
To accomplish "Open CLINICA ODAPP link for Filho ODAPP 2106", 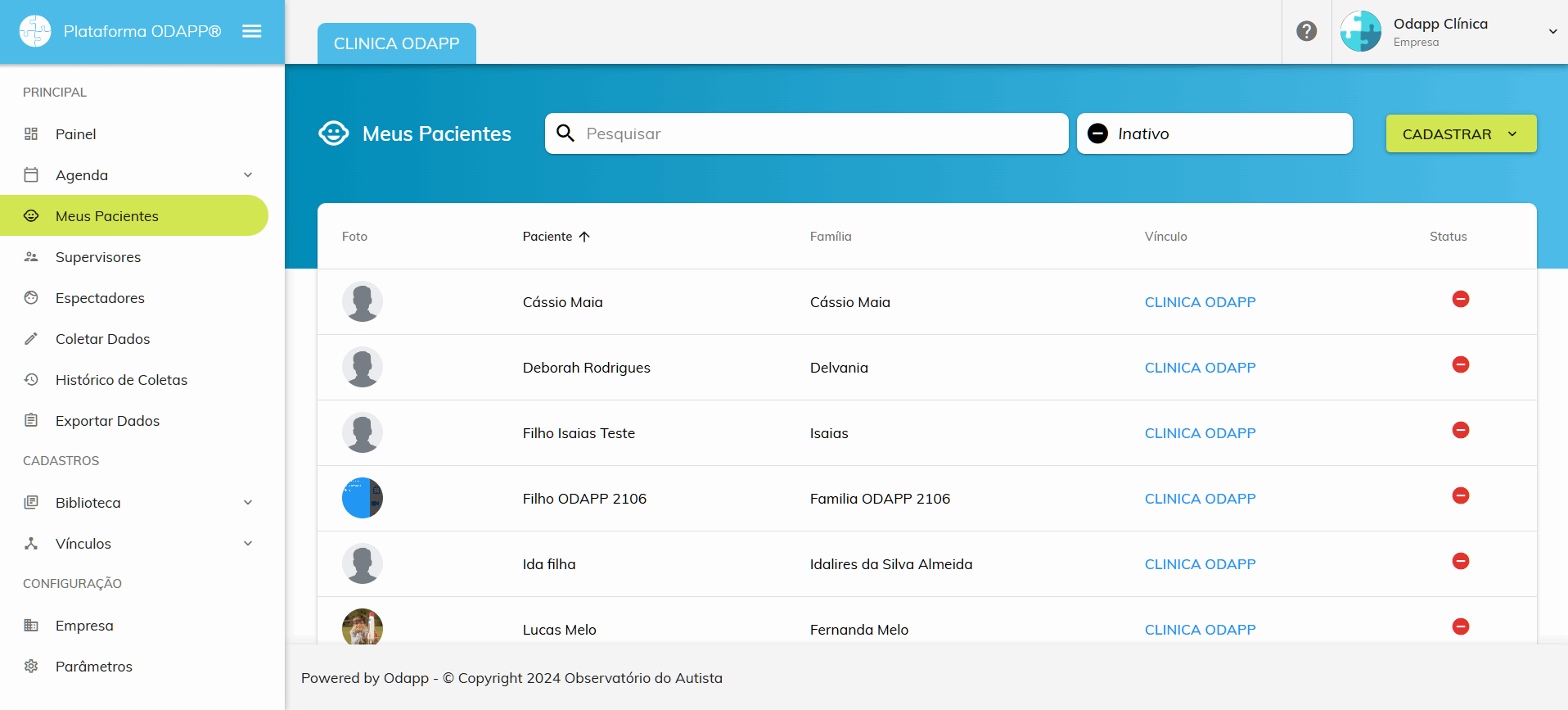I will pyautogui.click(x=1200, y=498).
